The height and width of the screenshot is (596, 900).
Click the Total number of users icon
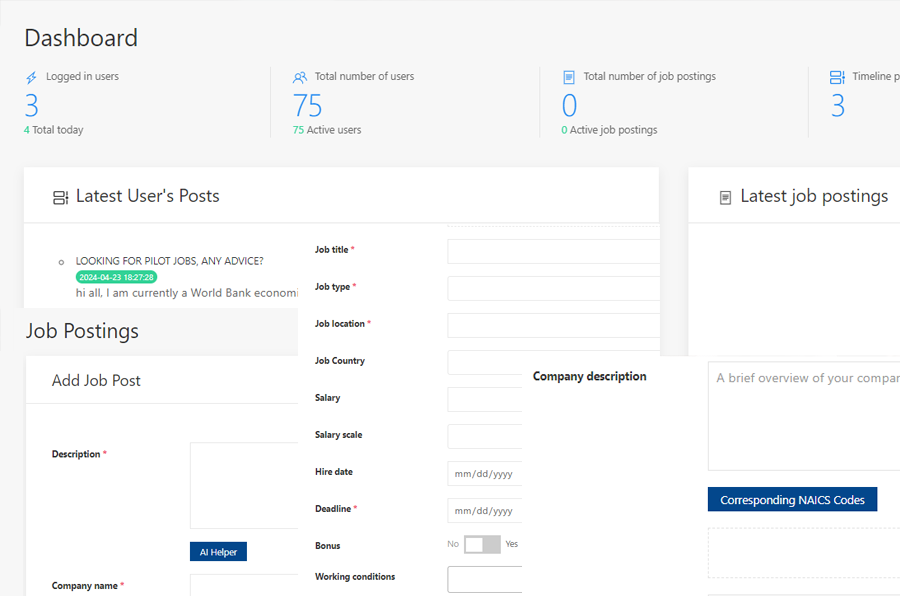click(x=300, y=77)
